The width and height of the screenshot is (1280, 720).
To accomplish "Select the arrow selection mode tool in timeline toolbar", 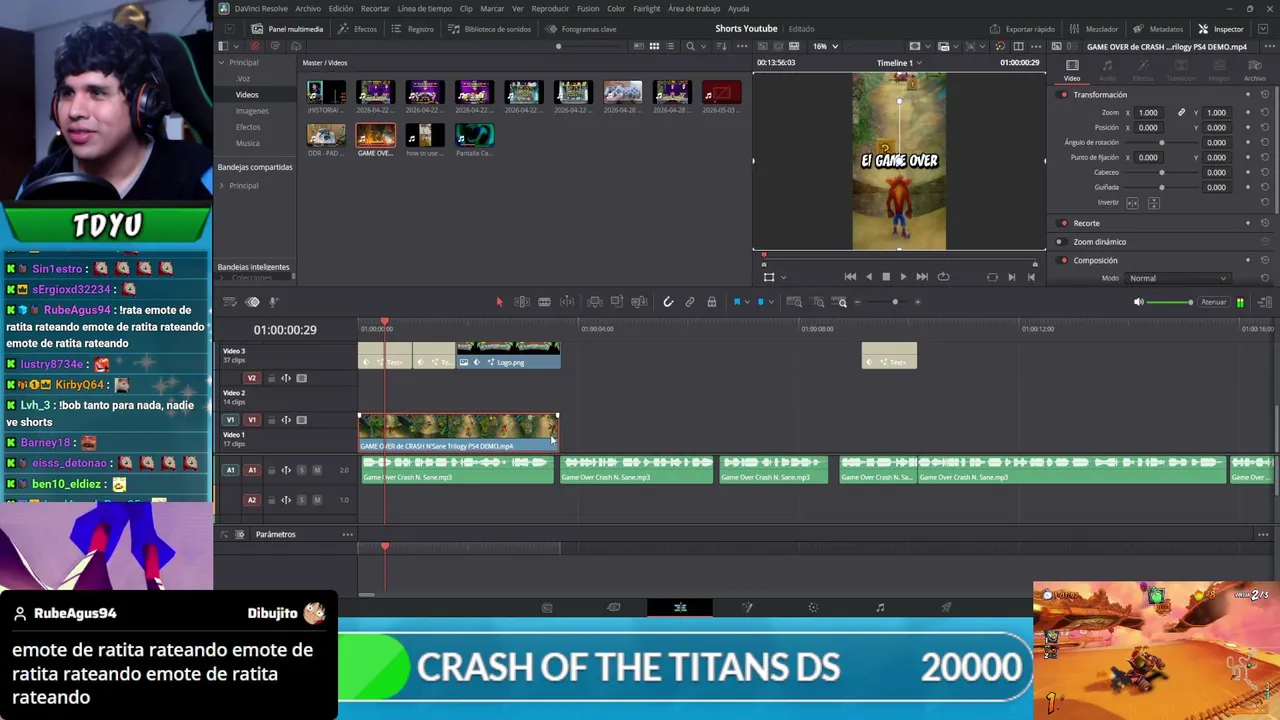I will coord(499,302).
